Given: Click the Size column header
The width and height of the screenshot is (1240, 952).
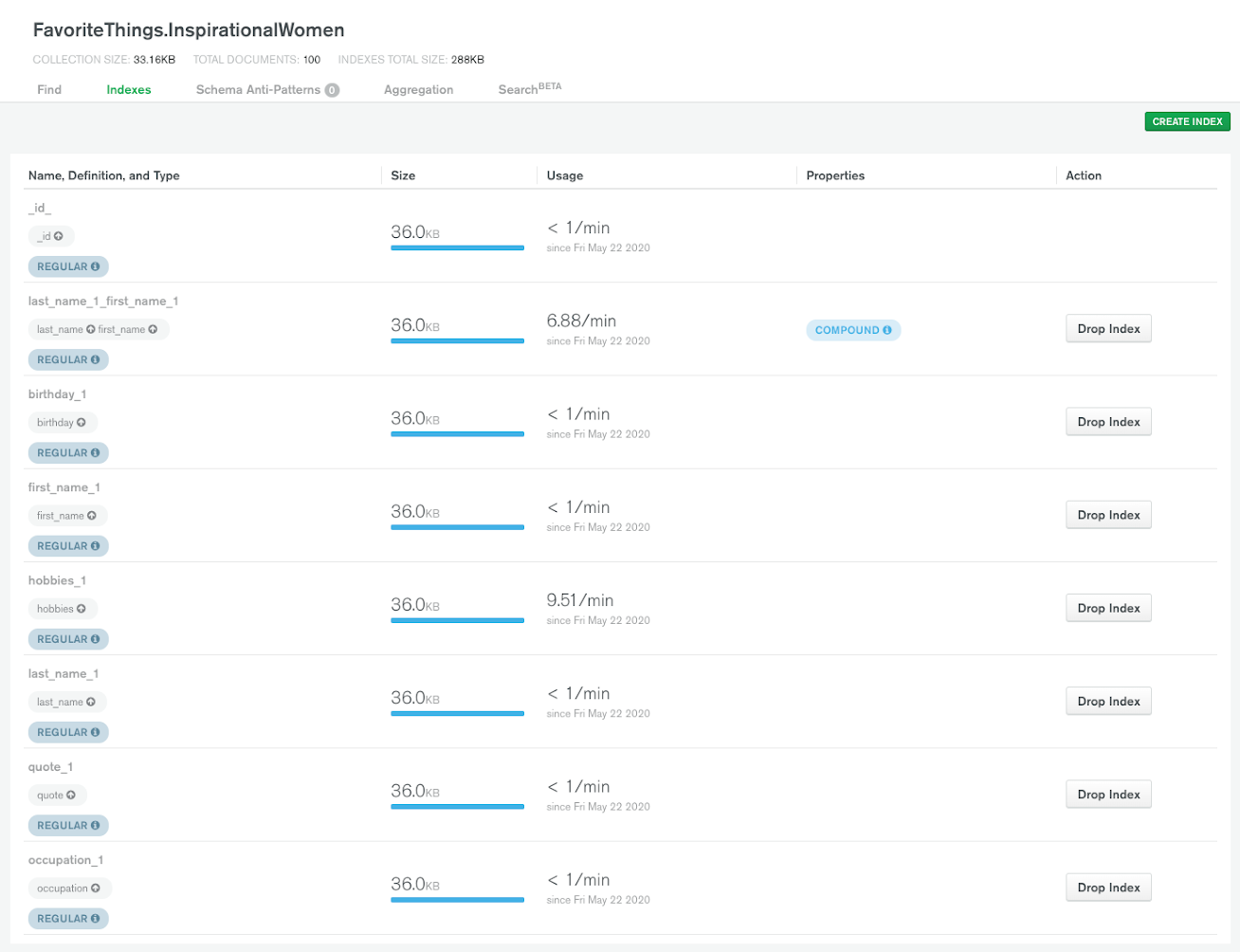Looking at the screenshot, I should pyautogui.click(x=403, y=175).
